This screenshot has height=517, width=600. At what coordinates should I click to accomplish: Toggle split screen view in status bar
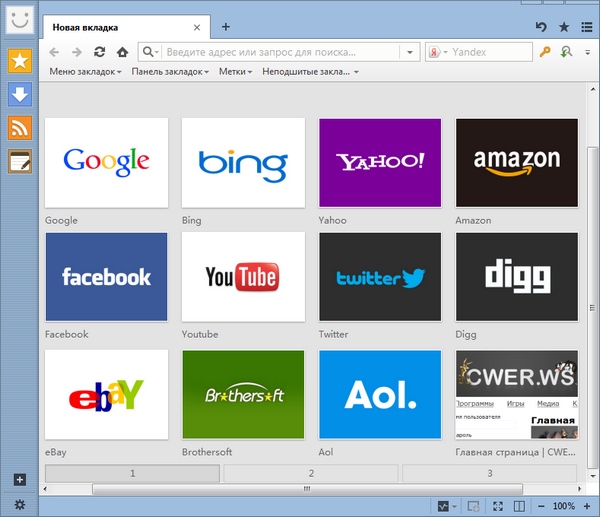point(519,506)
